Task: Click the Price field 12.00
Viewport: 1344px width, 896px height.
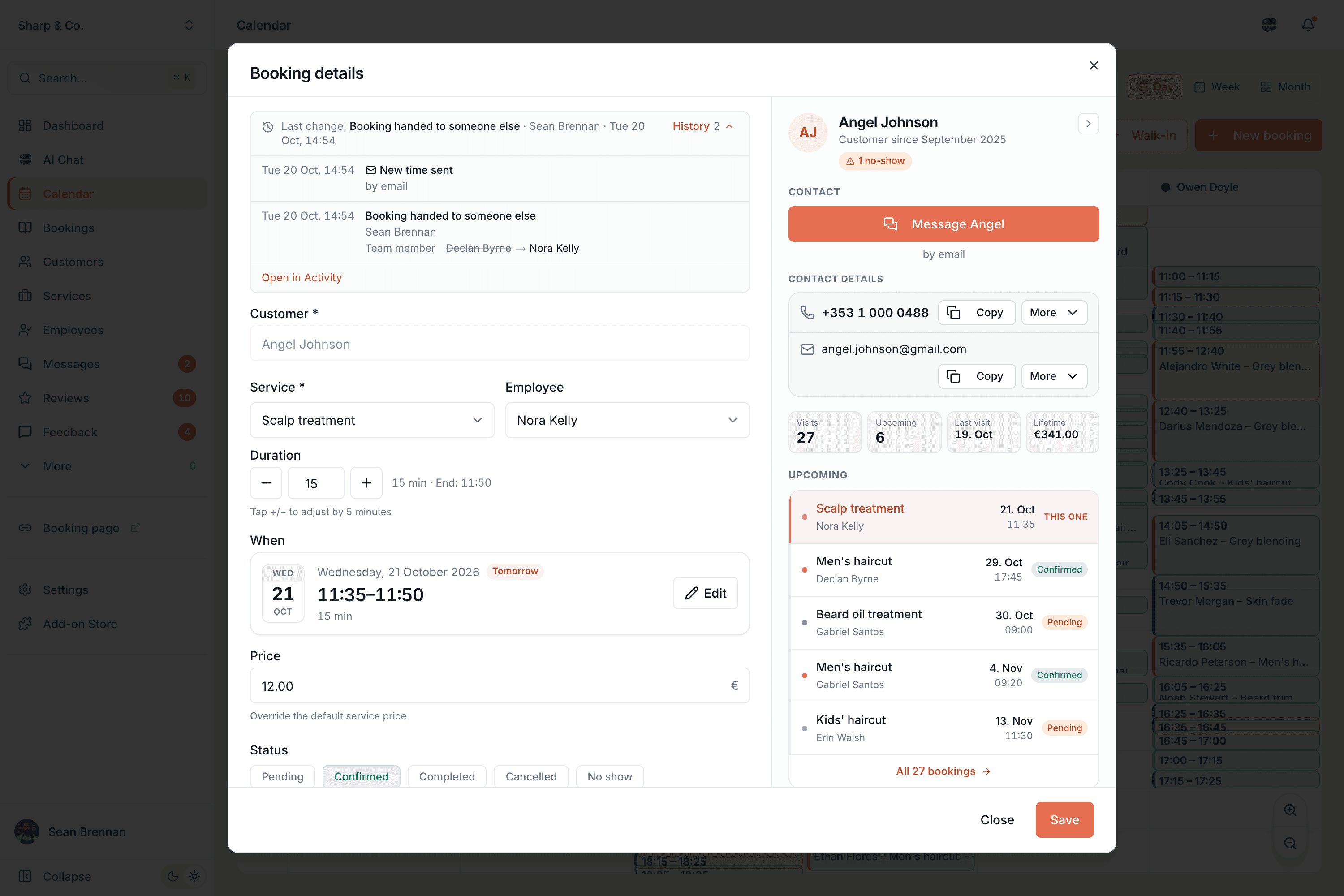Action: tap(500, 686)
